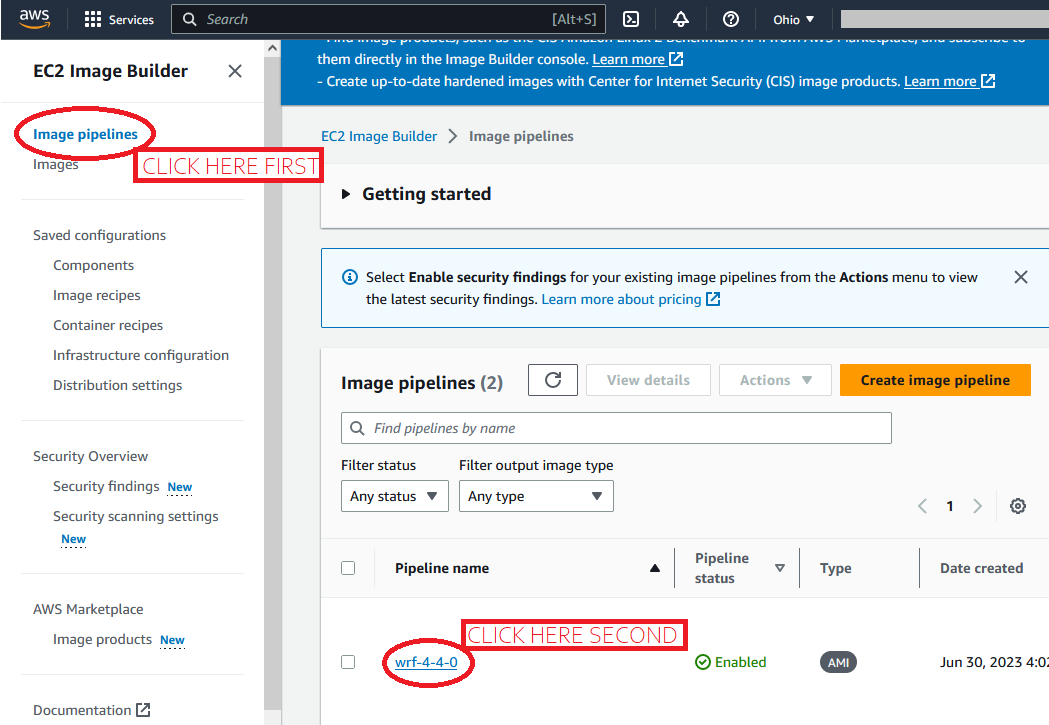The image size is (1049, 725).
Task: Open Infrastructure configuration in sidebar
Action: (140, 355)
